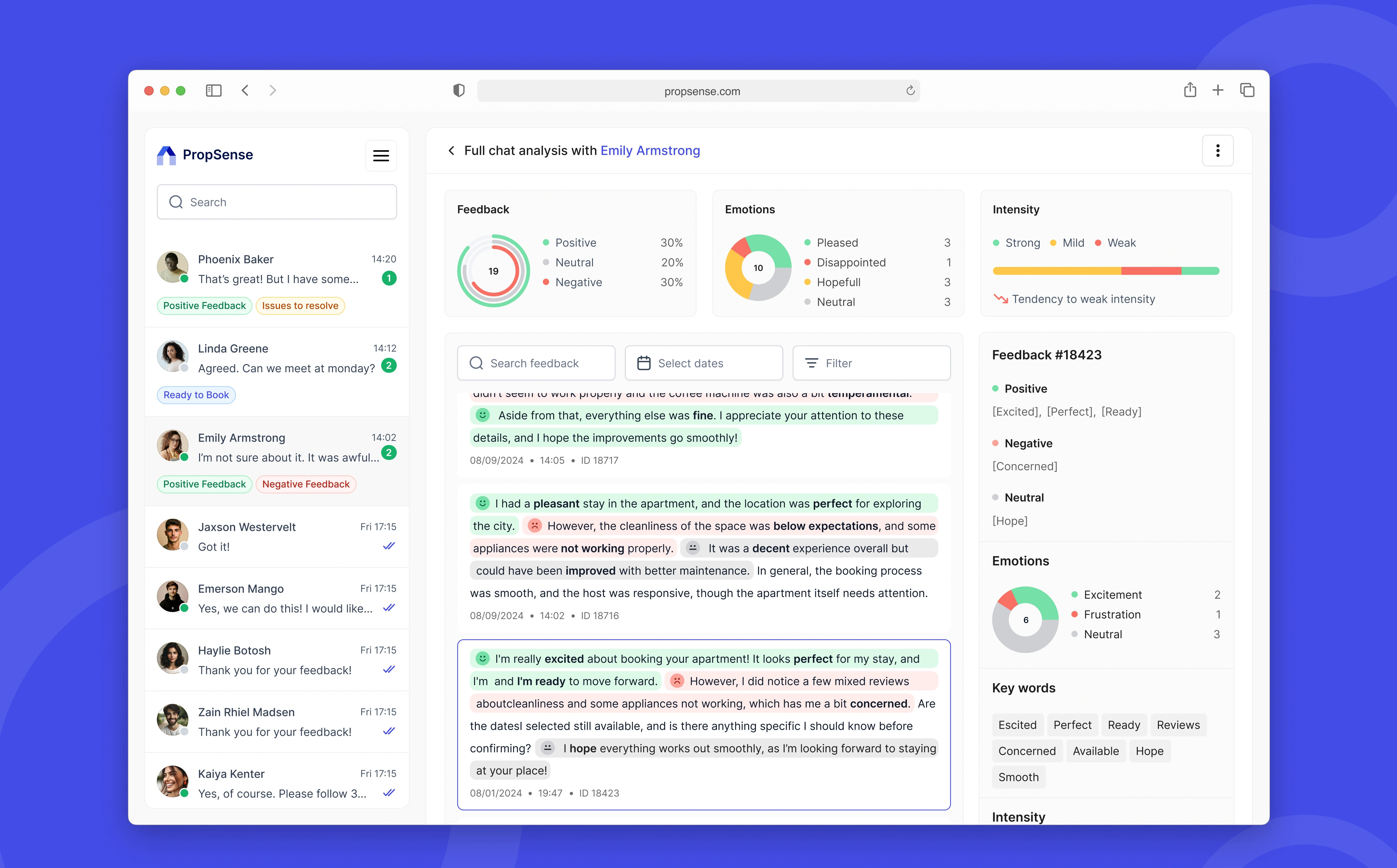This screenshot has height=868, width=1397.
Task: Select the feedback message with ID 18423
Action: point(704,724)
